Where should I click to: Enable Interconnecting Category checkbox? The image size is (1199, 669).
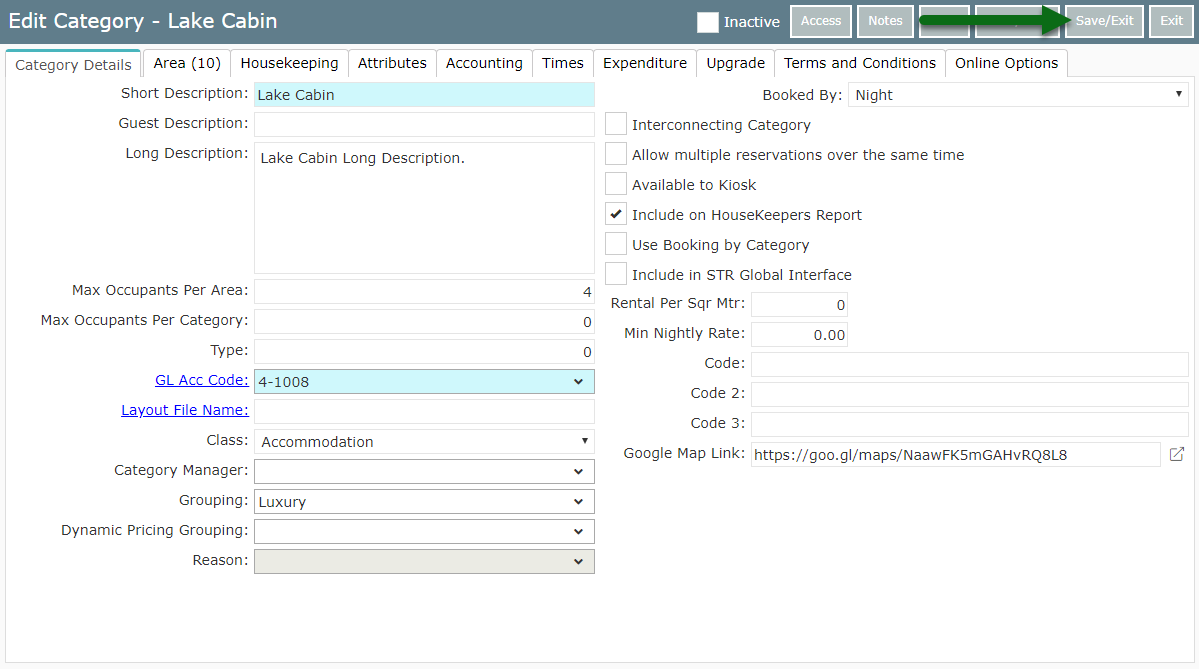[x=616, y=124]
